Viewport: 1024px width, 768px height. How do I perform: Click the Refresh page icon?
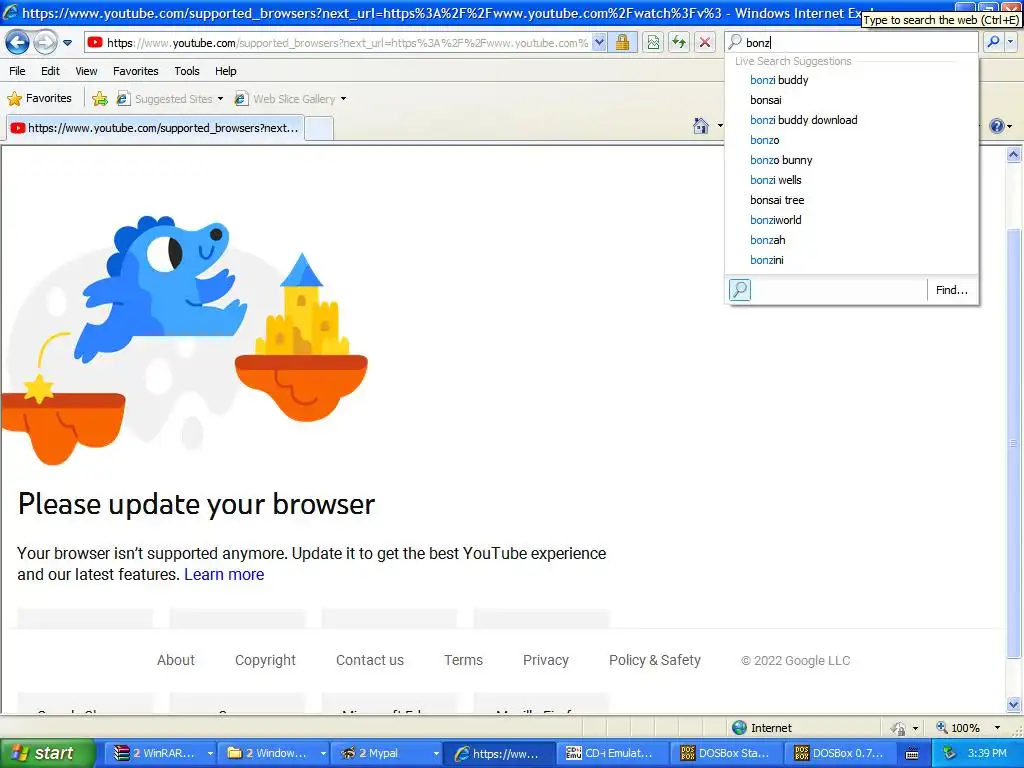coord(679,43)
